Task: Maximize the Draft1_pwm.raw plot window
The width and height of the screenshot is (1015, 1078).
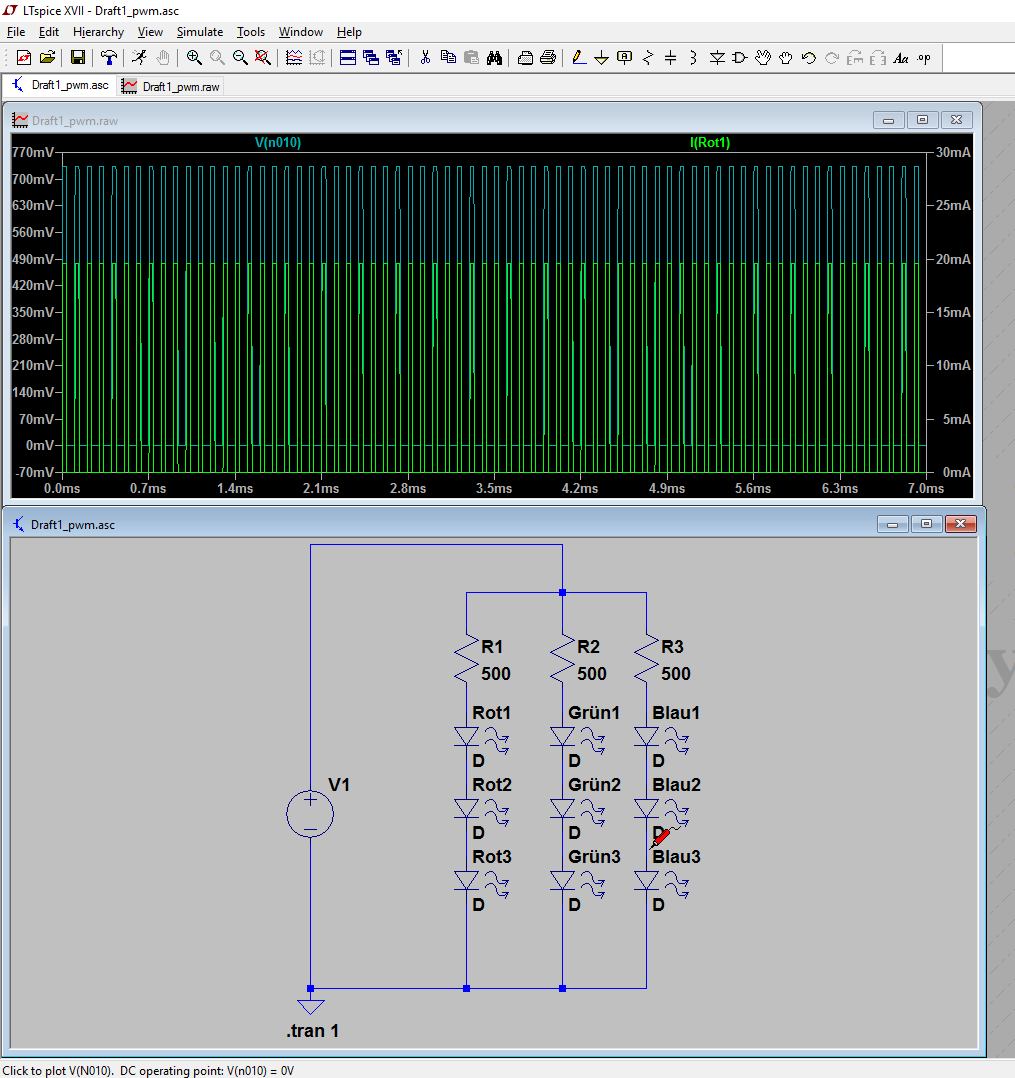Action: pyautogui.click(x=922, y=120)
